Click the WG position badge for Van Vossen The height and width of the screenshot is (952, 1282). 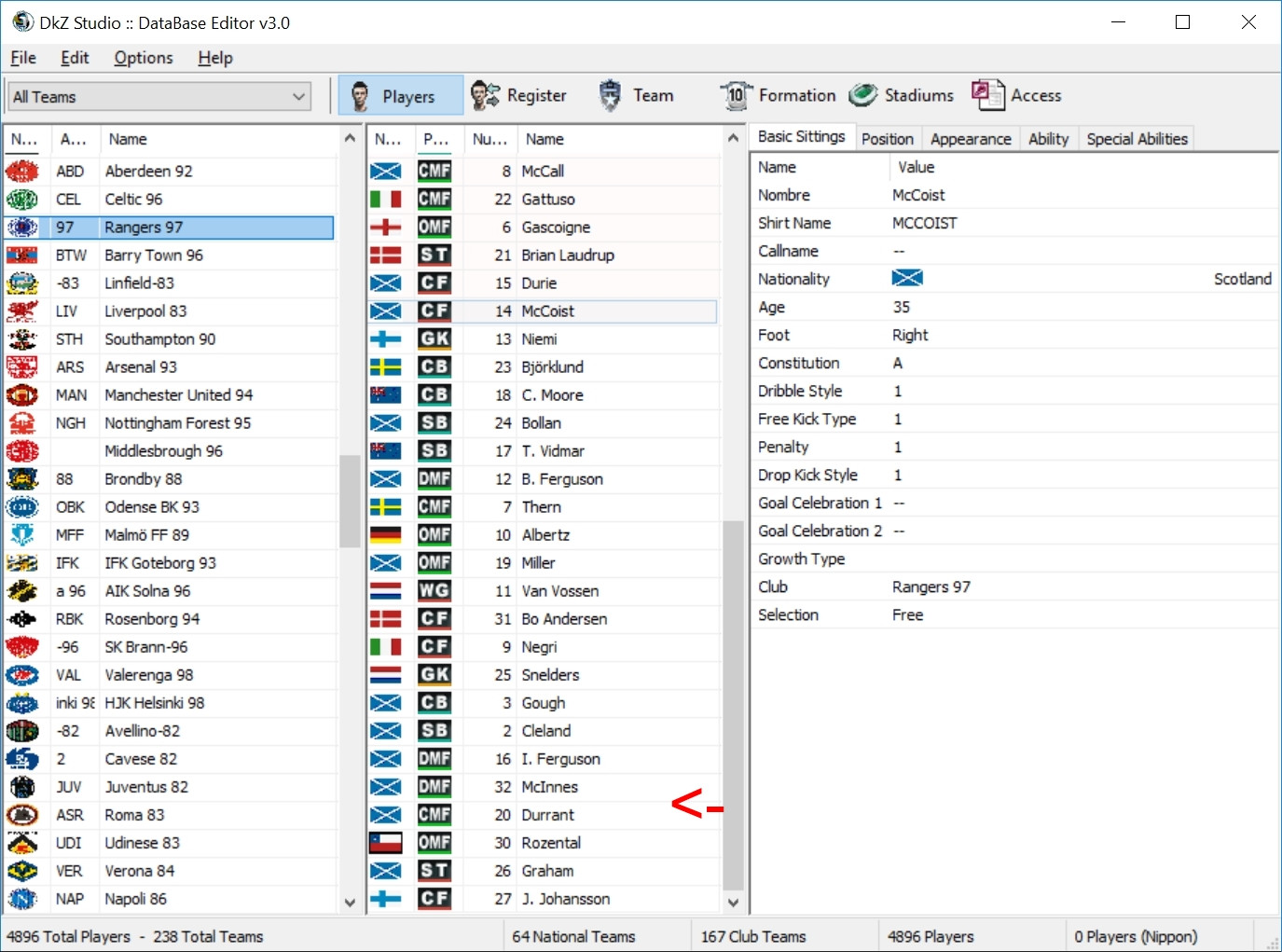point(434,590)
